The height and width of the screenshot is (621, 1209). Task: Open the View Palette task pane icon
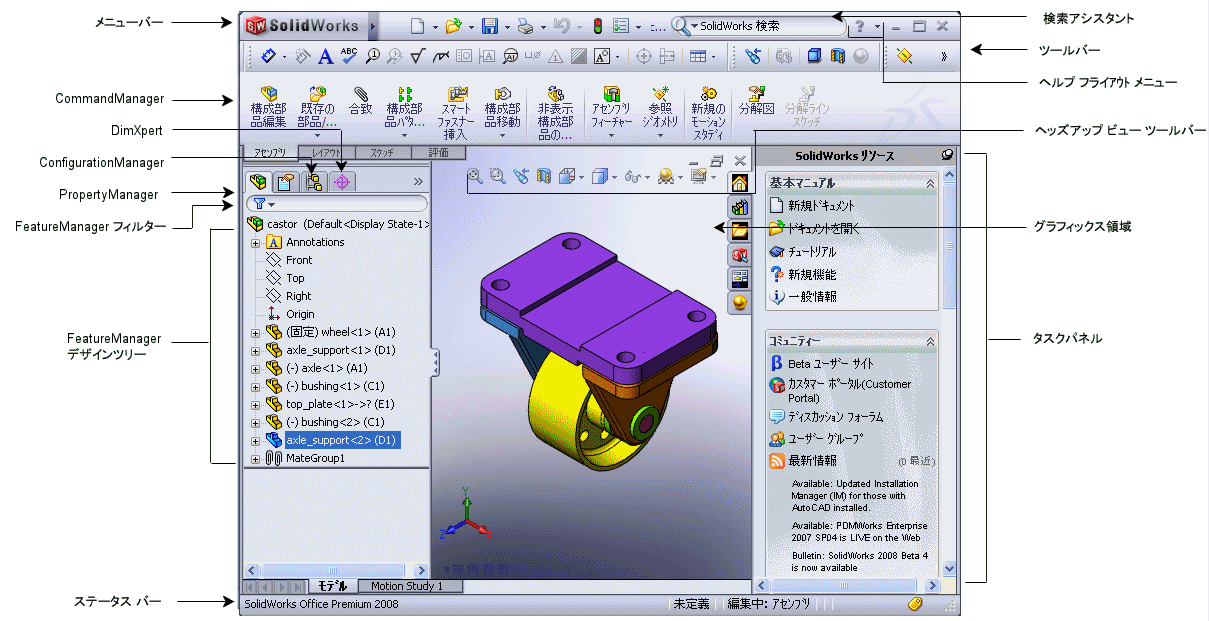click(740, 279)
